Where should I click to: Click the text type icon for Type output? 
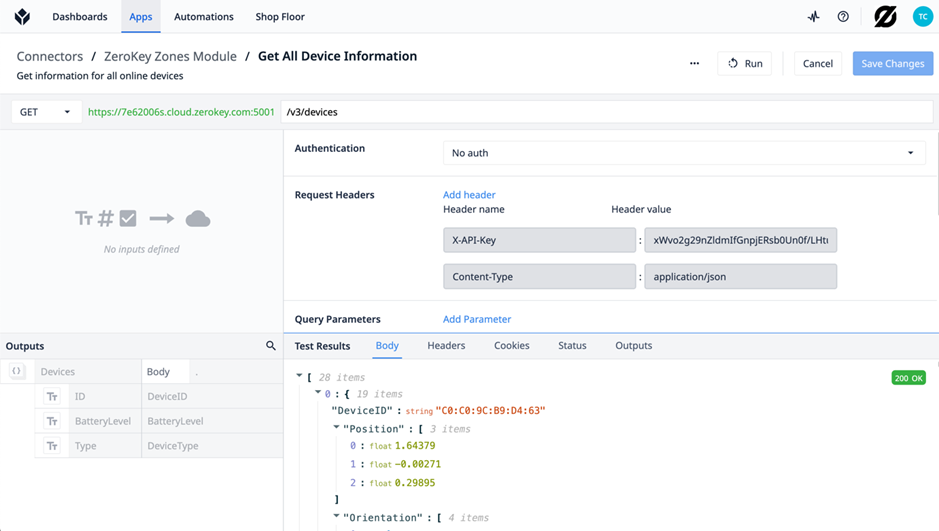click(52, 445)
